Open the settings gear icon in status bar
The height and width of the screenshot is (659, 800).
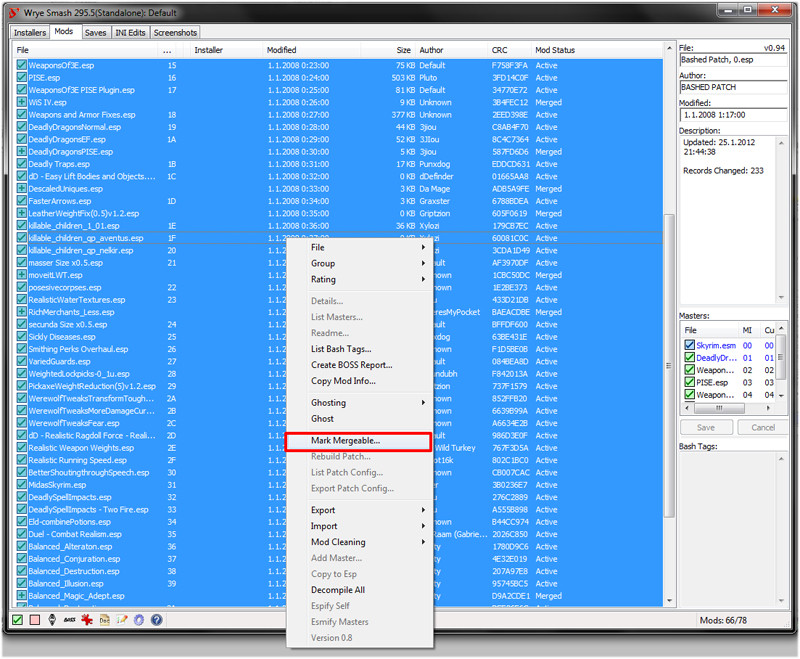[139, 620]
